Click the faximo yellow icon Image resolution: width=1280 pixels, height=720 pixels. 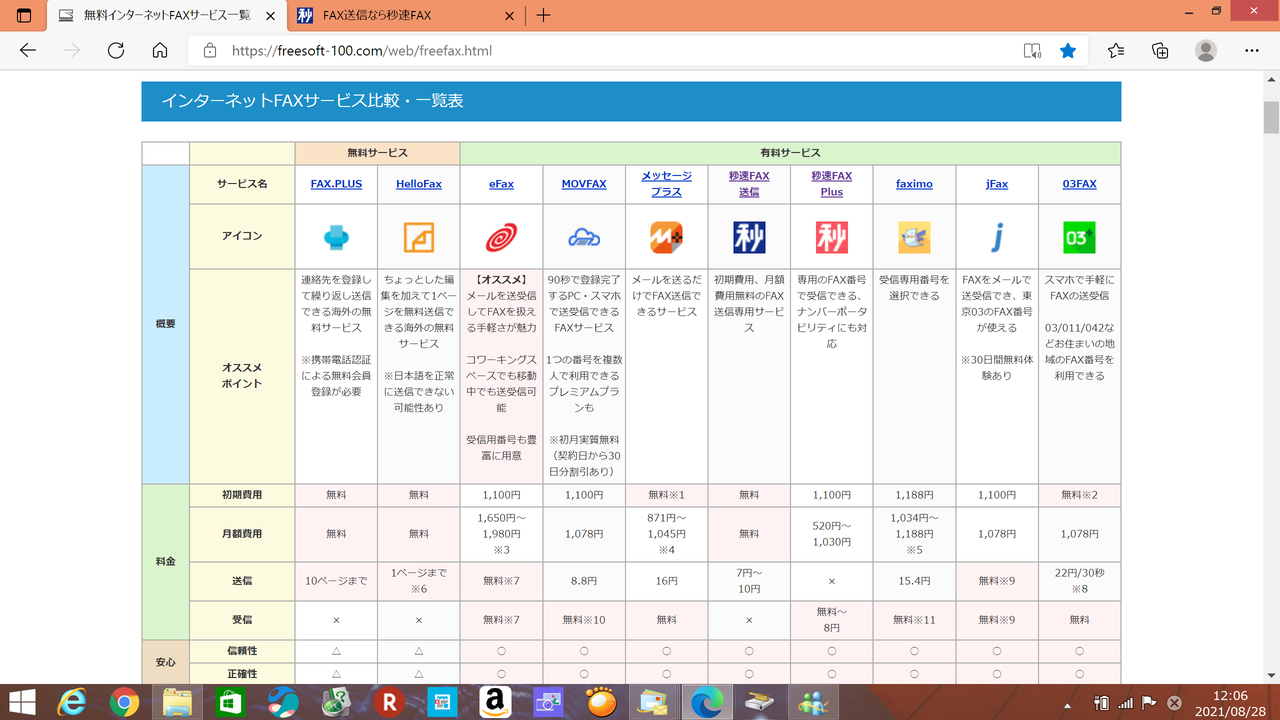tap(914, 237)
